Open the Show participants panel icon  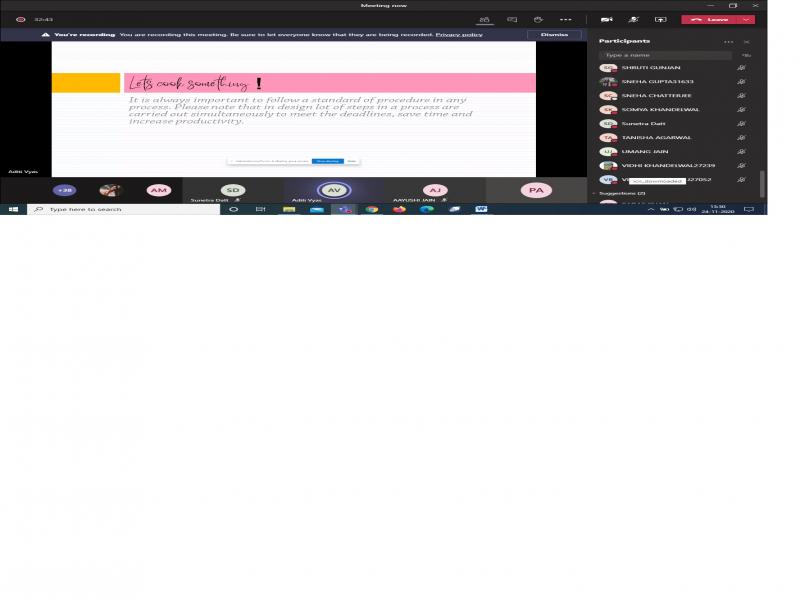(x=485, y=19)
